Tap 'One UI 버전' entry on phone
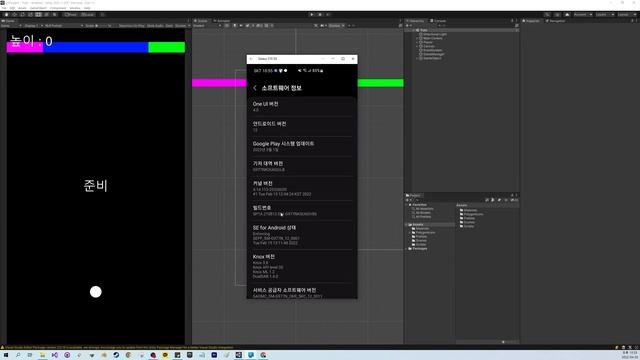Image resolution: width=640 pixels, height=360 pixels. point(302,107)
